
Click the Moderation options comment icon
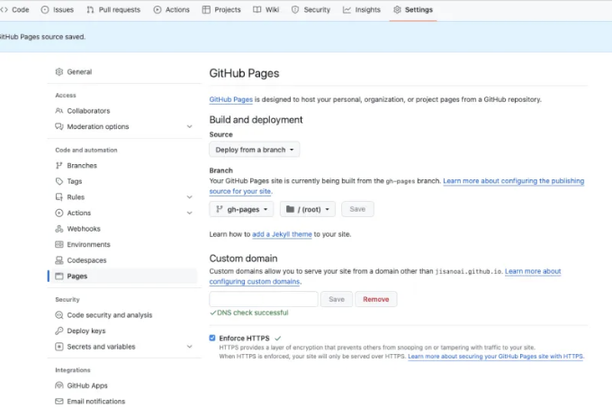click(59, 127)
